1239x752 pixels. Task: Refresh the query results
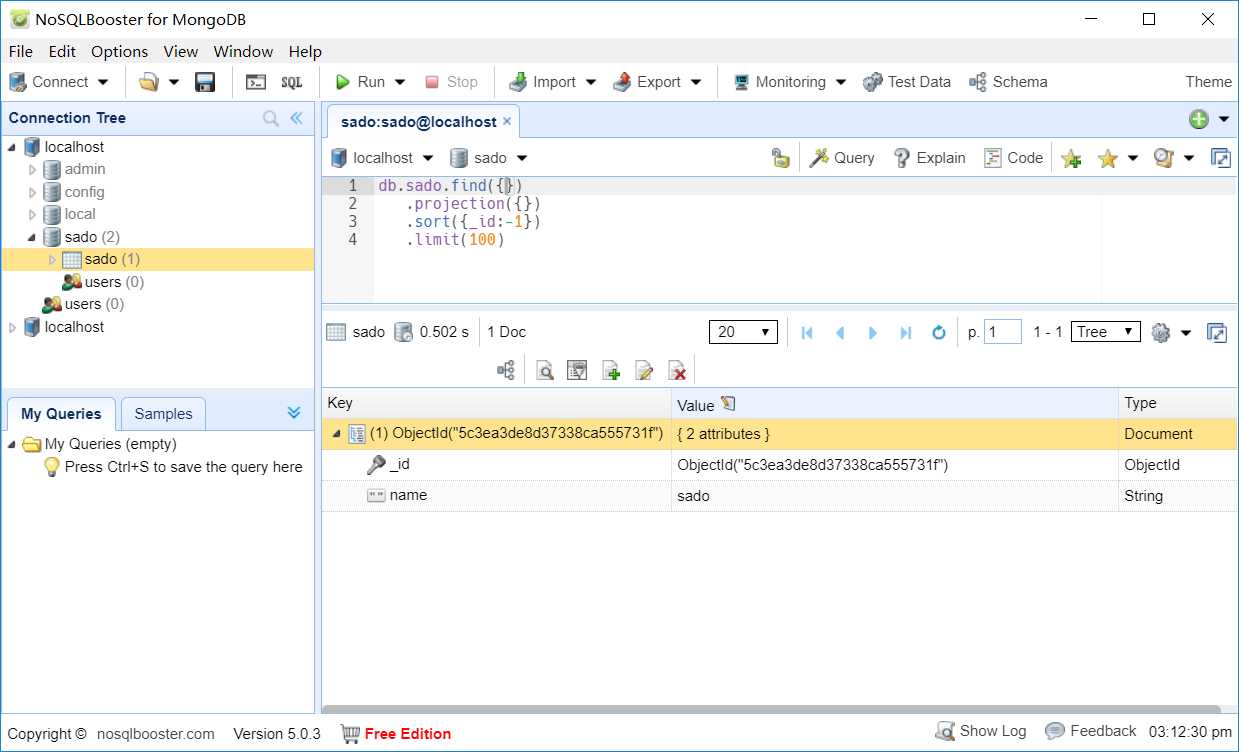pos(939,333)
